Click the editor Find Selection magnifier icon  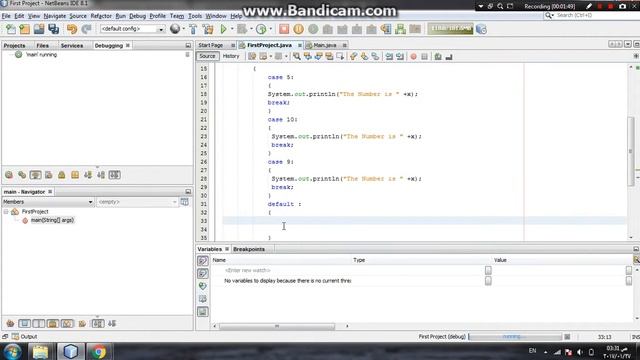[x=297, y=56]
